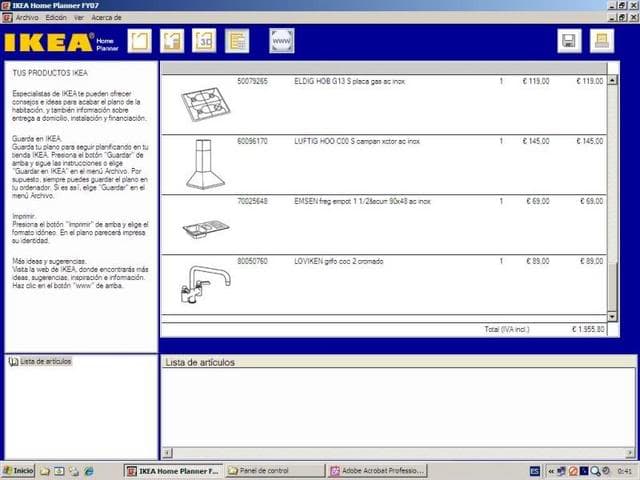Click the Inicio start button
The height and width of the screenshot is (480, 640).
point(18,470)
